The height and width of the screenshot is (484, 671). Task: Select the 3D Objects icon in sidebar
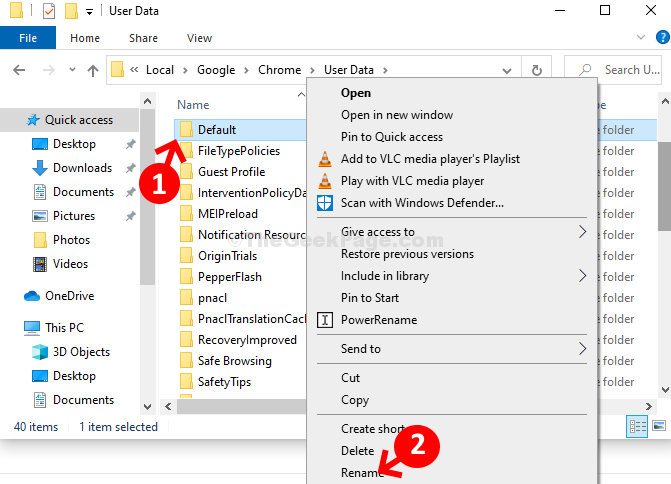pyautogui.click(x=40, y=352)
